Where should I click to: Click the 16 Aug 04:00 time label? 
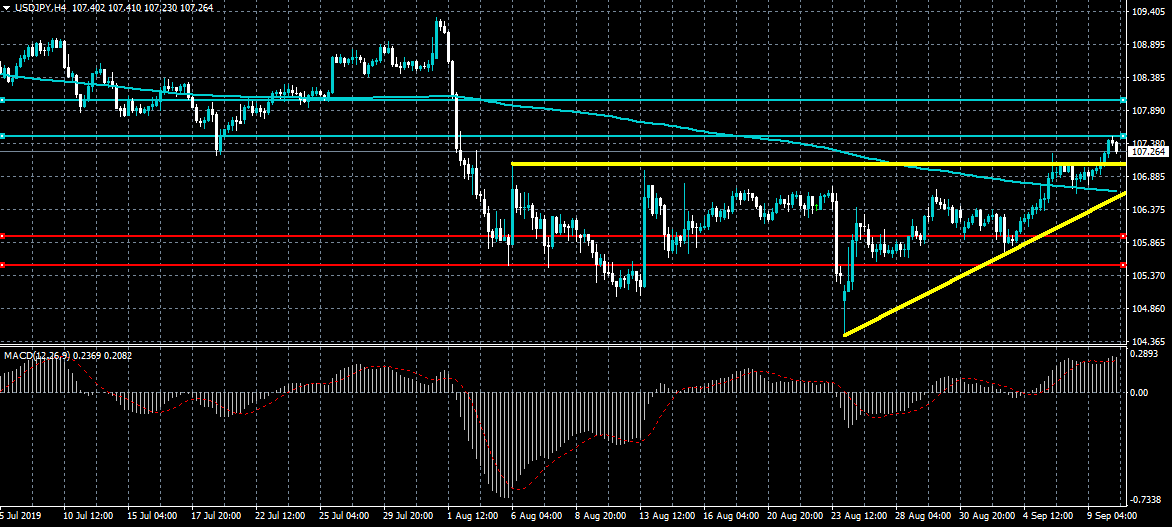click(x=733, y=517)
